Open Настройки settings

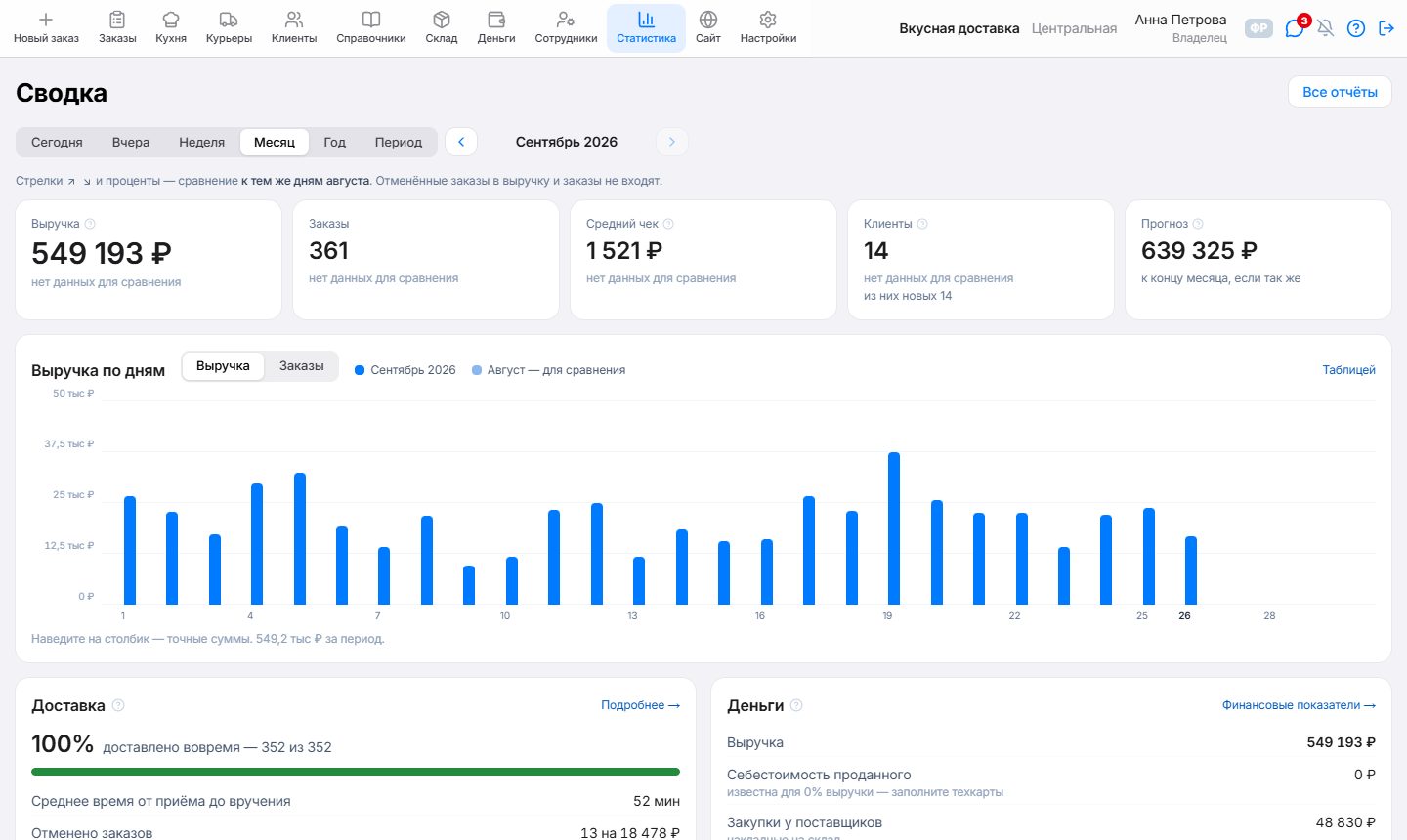point(768,28)
